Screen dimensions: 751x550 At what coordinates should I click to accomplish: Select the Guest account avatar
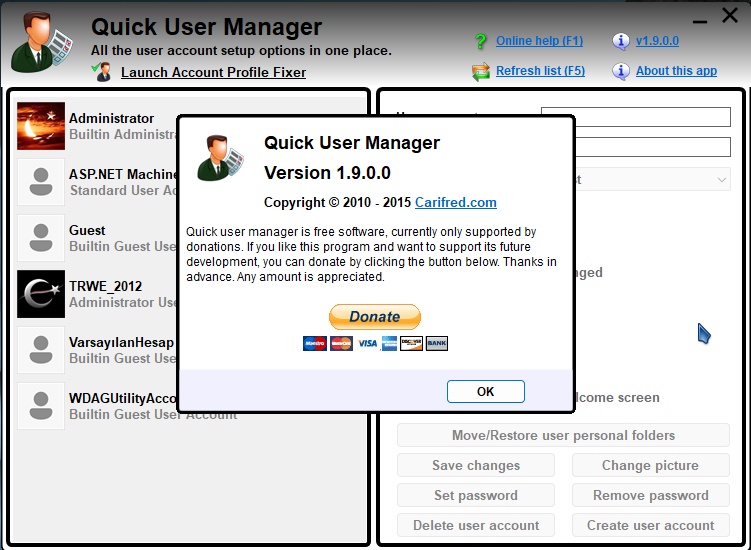[x=41, y=238]
